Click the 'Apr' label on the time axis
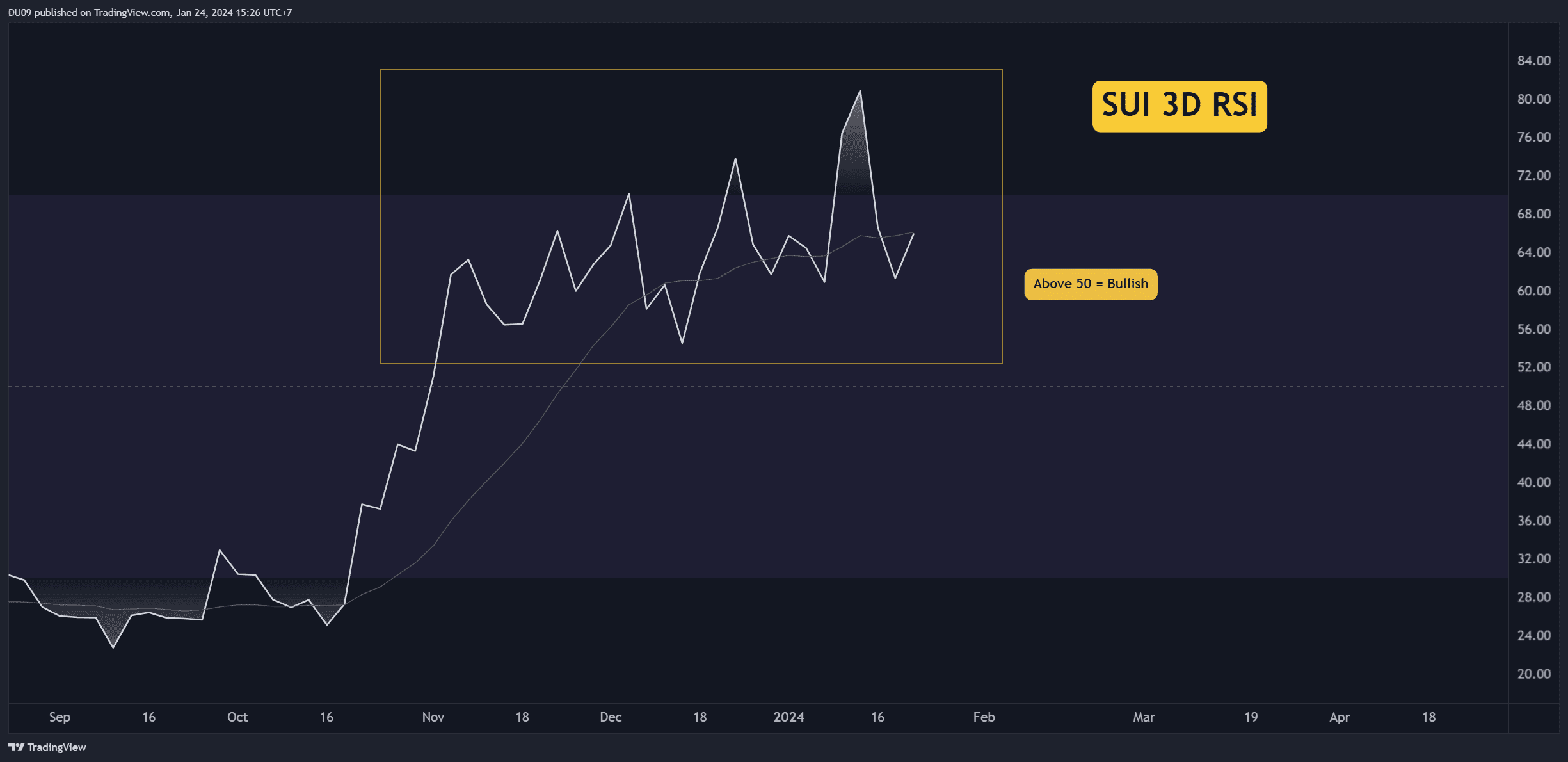This screenshot has height=762, width=1568. pos(1340,717)
